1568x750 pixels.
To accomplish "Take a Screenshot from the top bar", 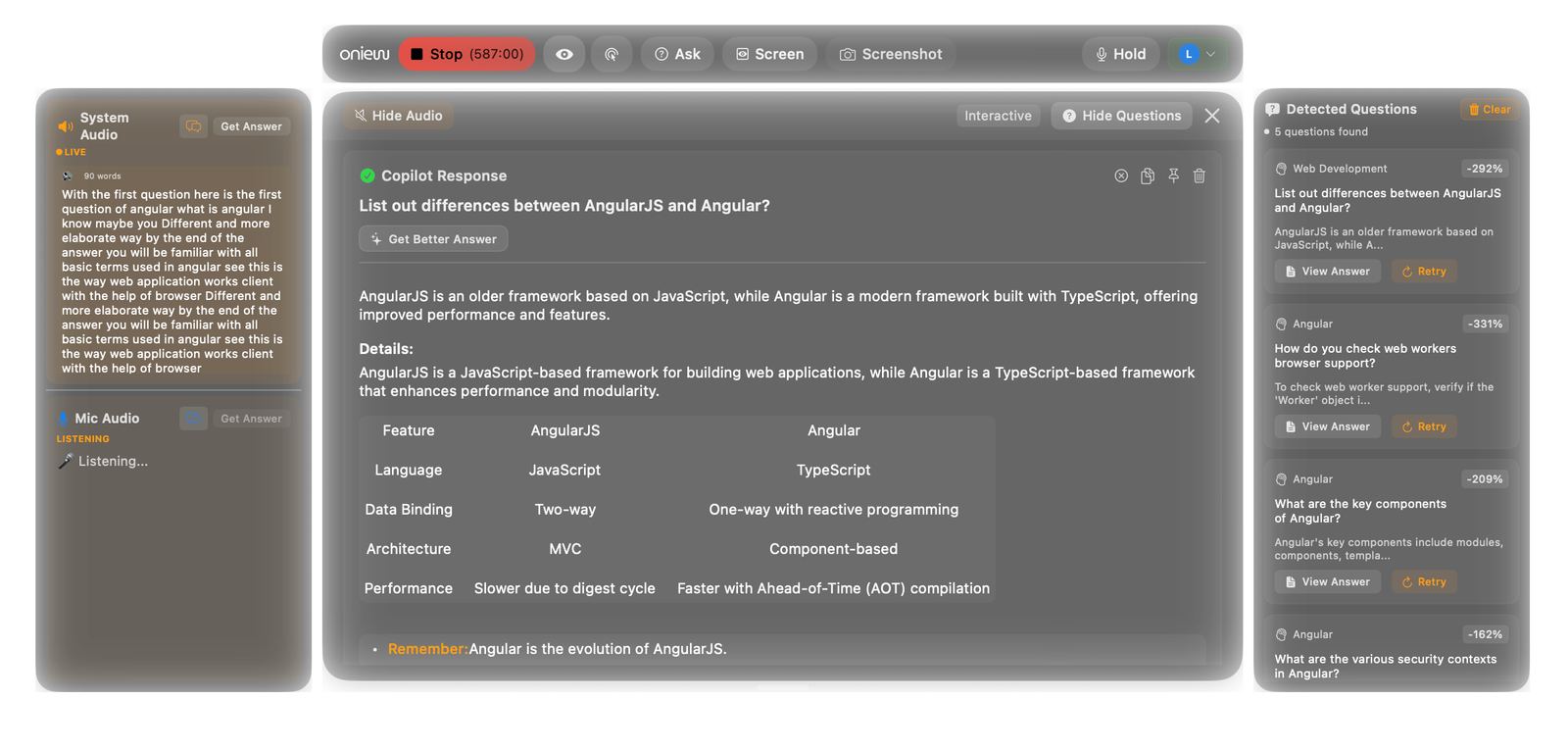I will click(891, 54).
